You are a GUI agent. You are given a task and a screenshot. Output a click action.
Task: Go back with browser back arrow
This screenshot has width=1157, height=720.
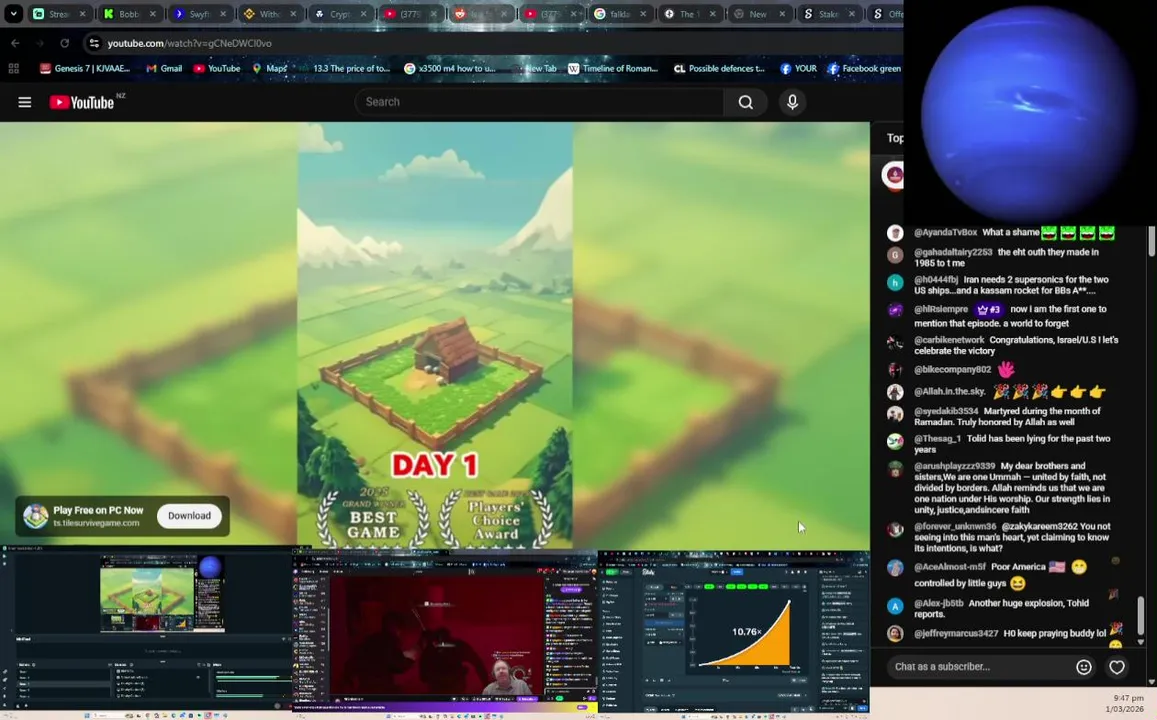click(15, 44)
